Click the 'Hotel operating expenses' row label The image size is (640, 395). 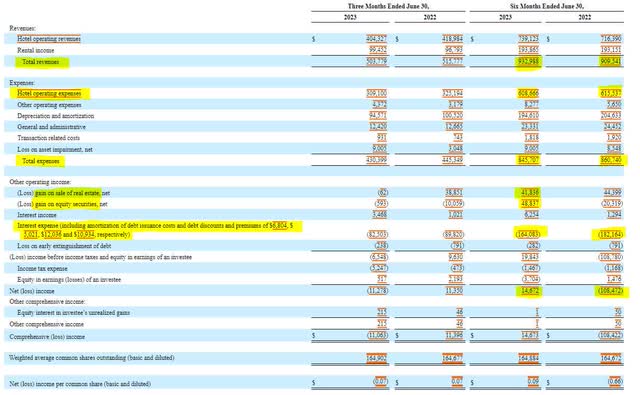49,93
